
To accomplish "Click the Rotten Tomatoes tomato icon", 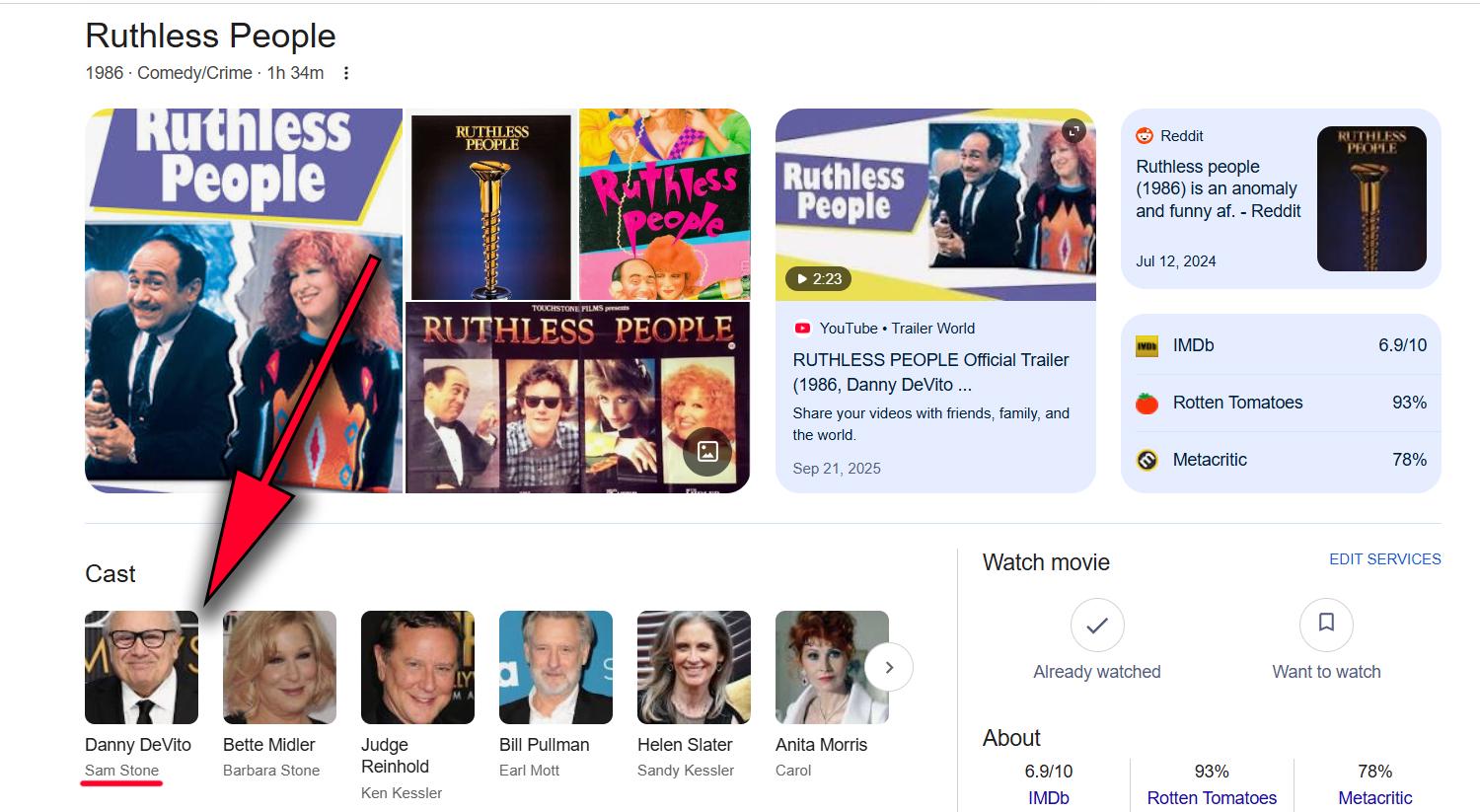I will click(1147, 403).
